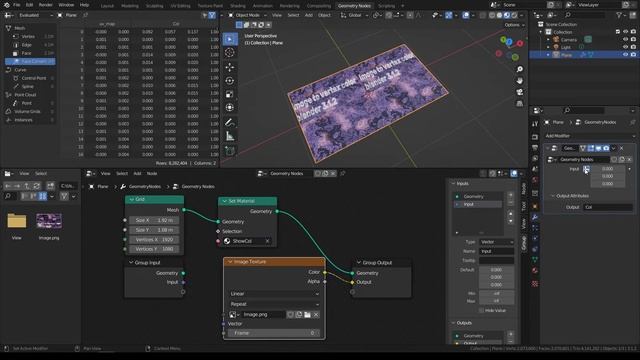
Task: Choose the Scale tool in viewport
Action: [x=229, y=94]
